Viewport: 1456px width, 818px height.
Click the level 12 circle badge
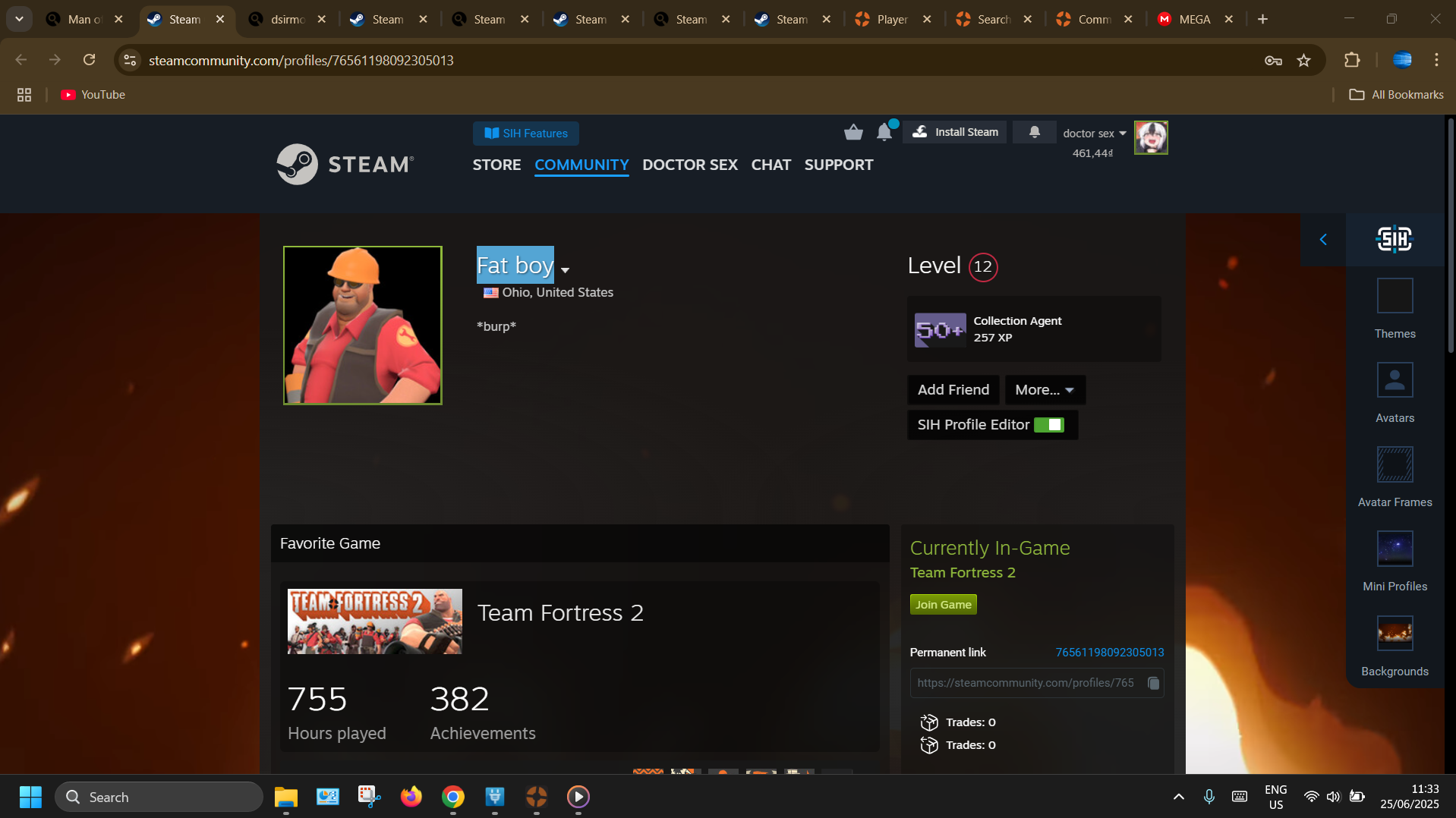(x=983, y=267)
